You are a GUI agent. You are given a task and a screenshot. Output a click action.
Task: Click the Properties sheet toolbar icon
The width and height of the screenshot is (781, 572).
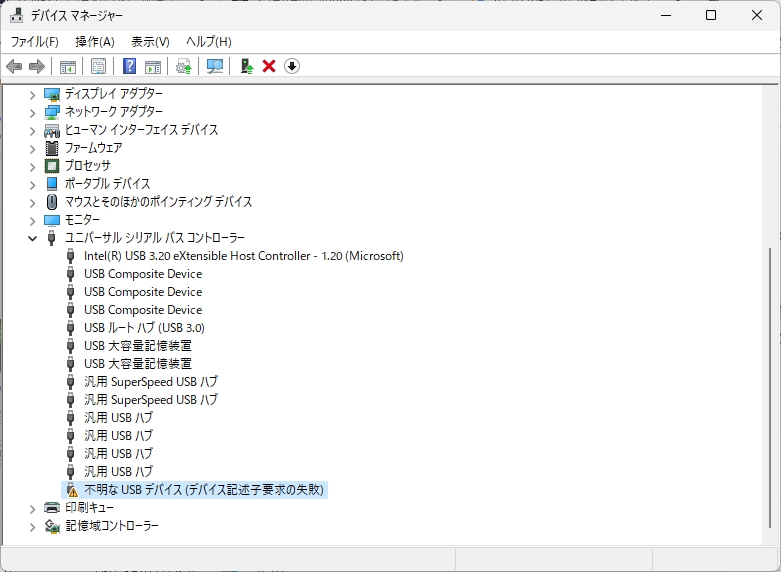98,66
